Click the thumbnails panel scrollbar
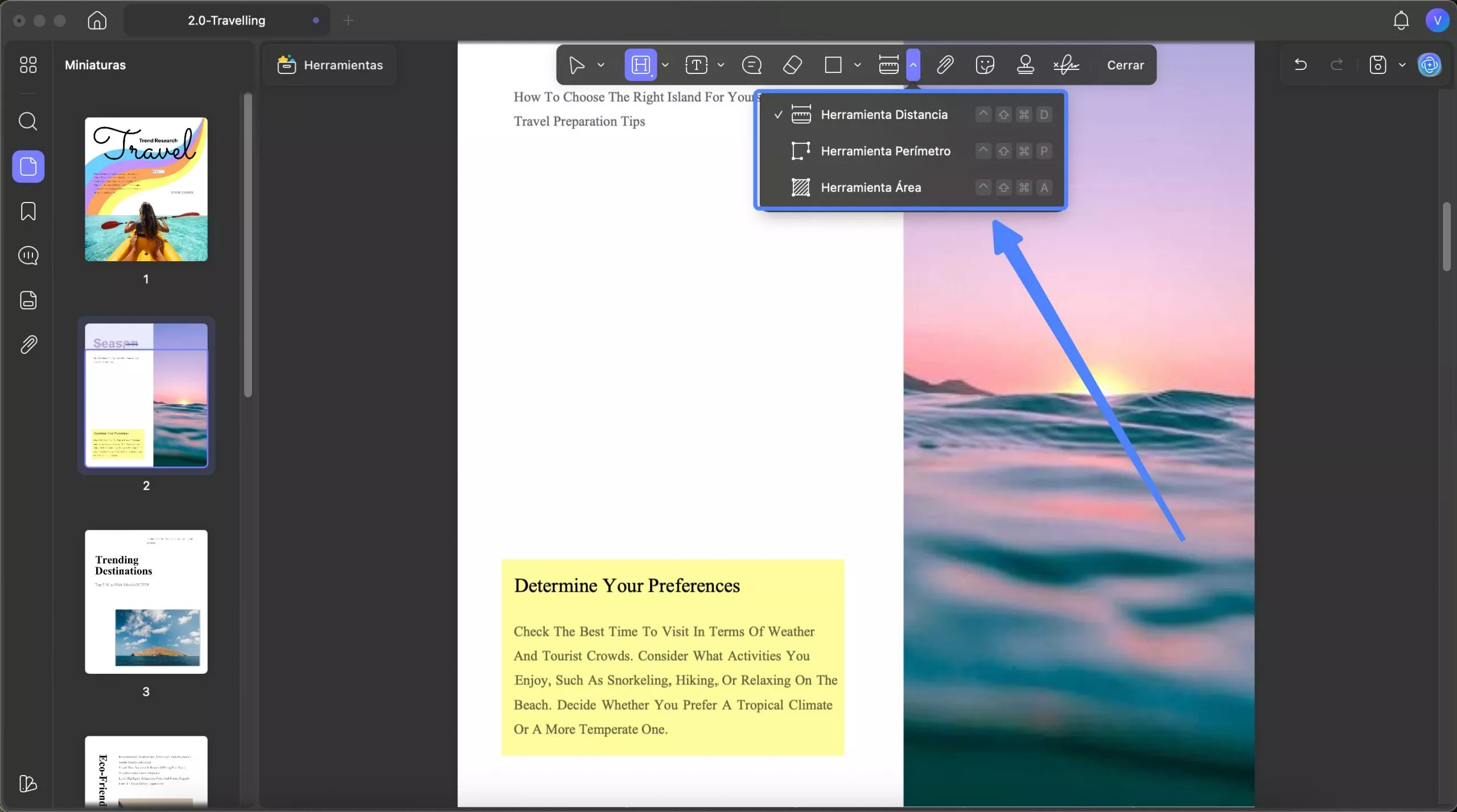Screen dimensions: 1457x812 248,245
